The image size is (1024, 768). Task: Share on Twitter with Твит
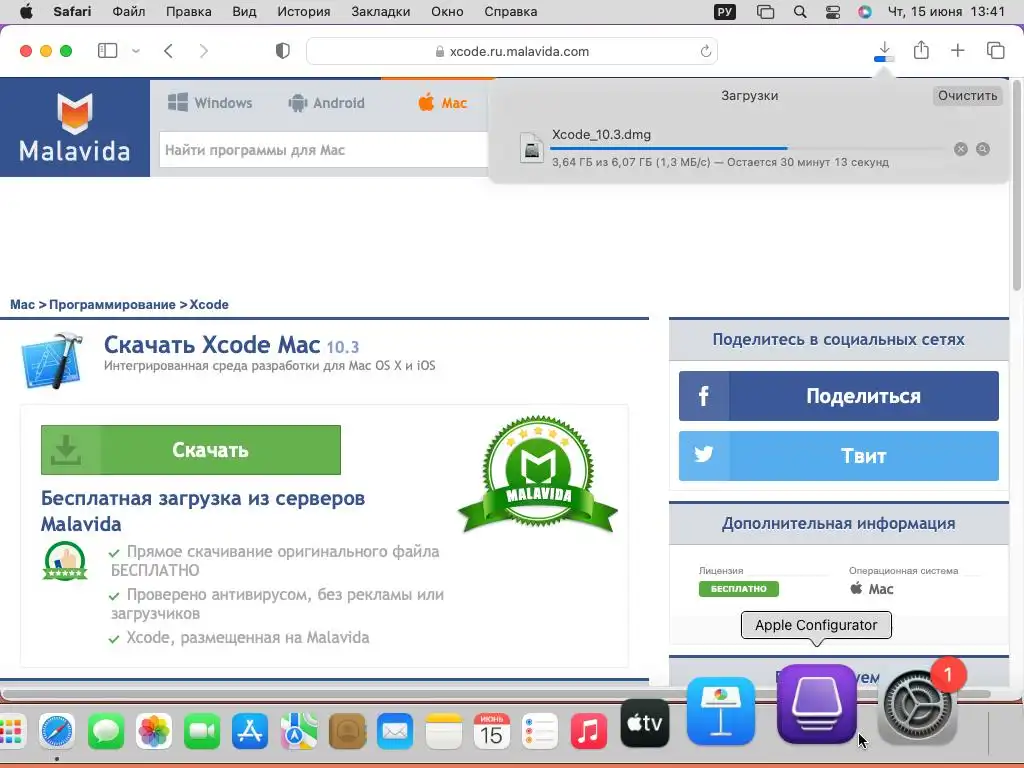(x=839, y=456)
